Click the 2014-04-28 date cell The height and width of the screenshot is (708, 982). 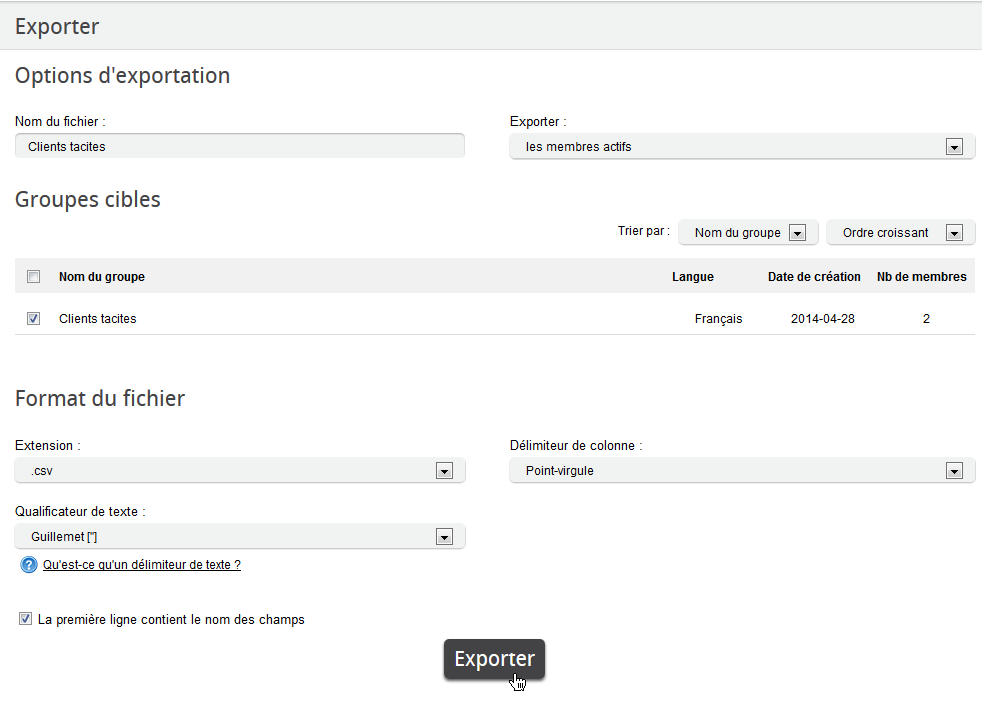(822, 318)
